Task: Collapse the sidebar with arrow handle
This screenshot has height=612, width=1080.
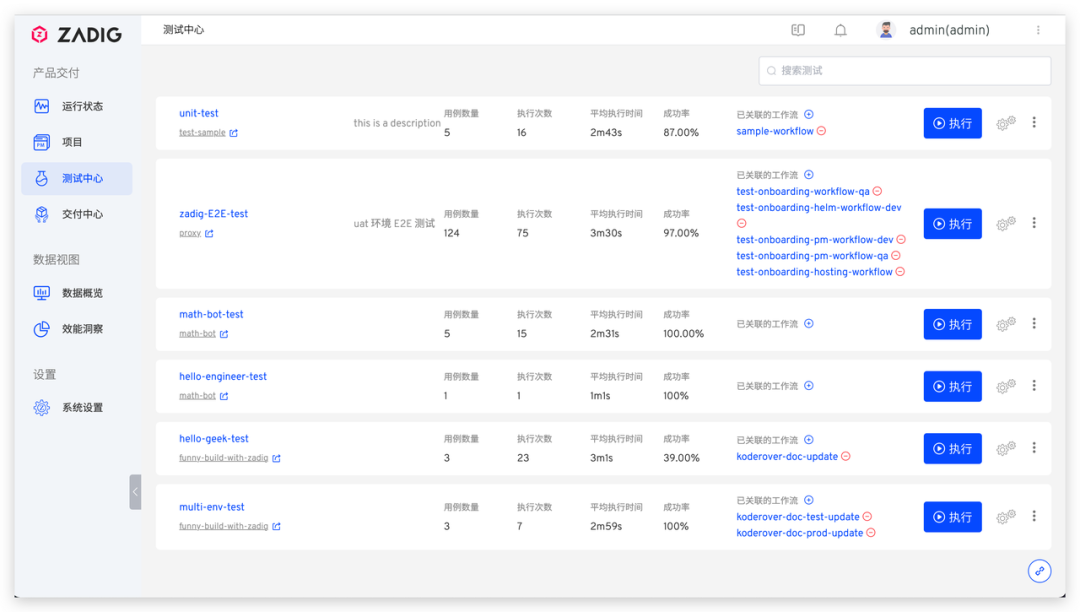Action: coord(135,492)
